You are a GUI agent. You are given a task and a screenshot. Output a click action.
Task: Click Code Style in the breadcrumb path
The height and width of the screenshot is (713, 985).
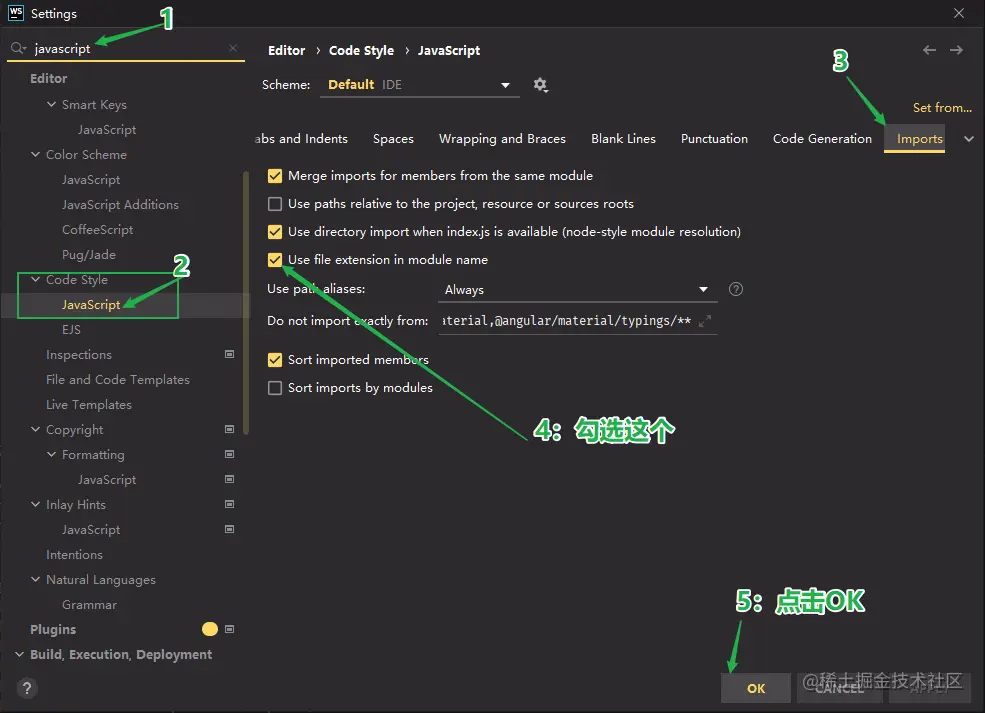point(361,50)
